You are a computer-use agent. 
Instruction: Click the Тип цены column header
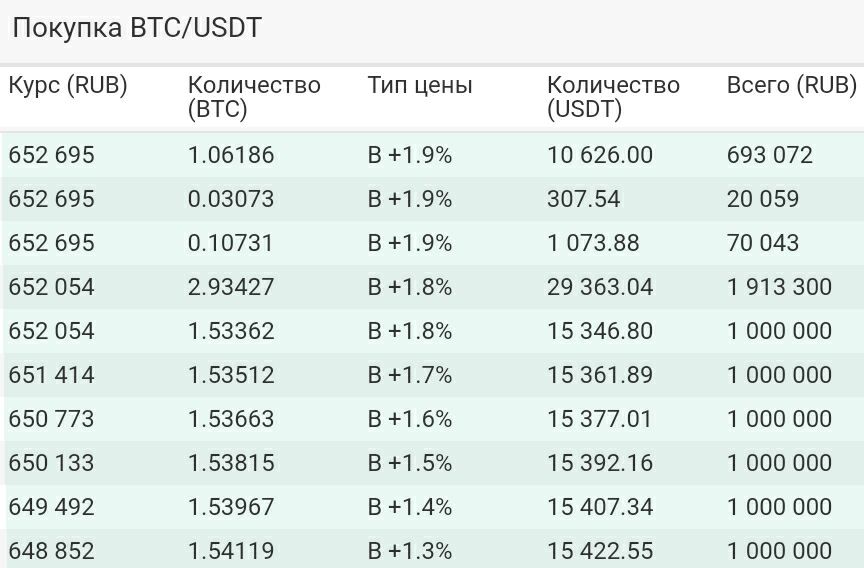(420, 85)
